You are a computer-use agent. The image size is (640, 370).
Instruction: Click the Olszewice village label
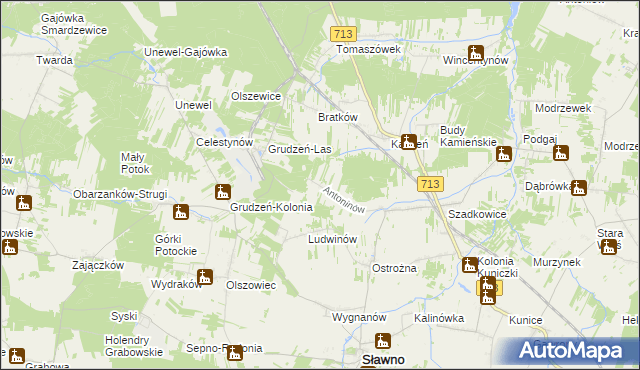pos(256,96)
